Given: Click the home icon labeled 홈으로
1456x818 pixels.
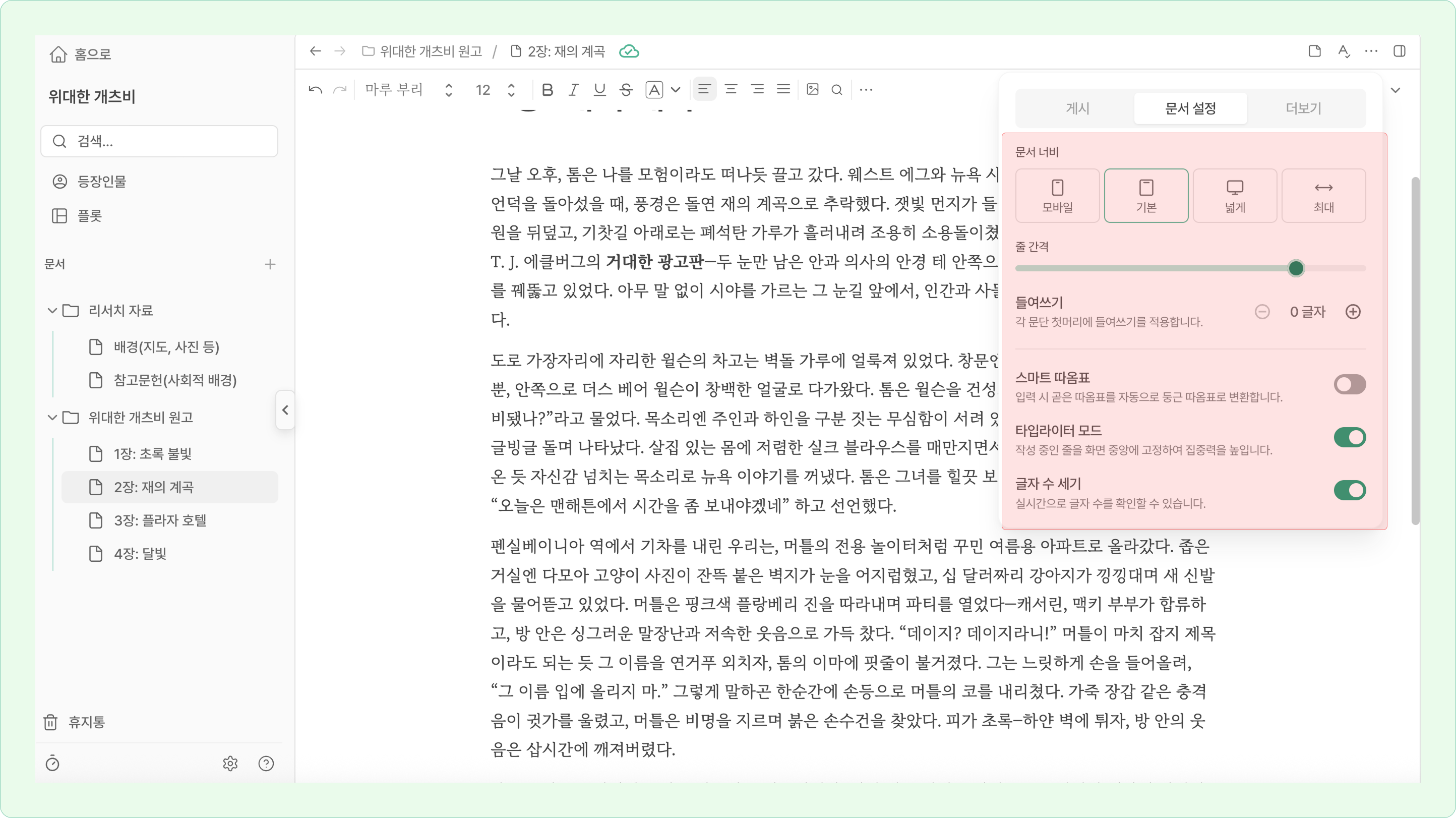Looking at the screenshot, I should 58,54.
